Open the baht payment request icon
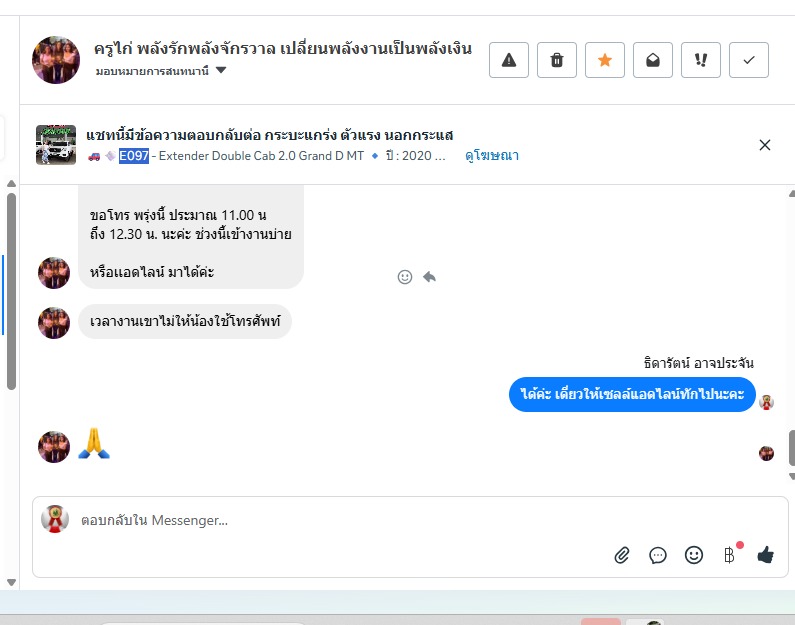The width and height of the screenshot is (795, 625). point(730,555)
